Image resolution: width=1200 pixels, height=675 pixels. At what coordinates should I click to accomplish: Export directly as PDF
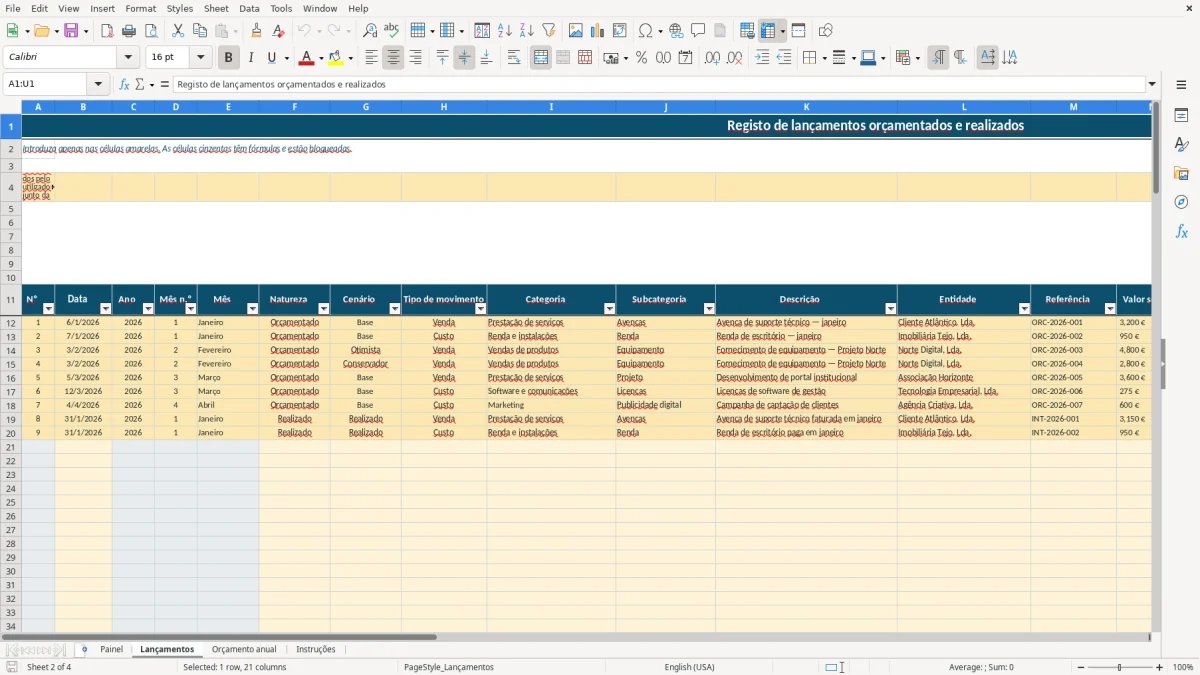(107, 31)
